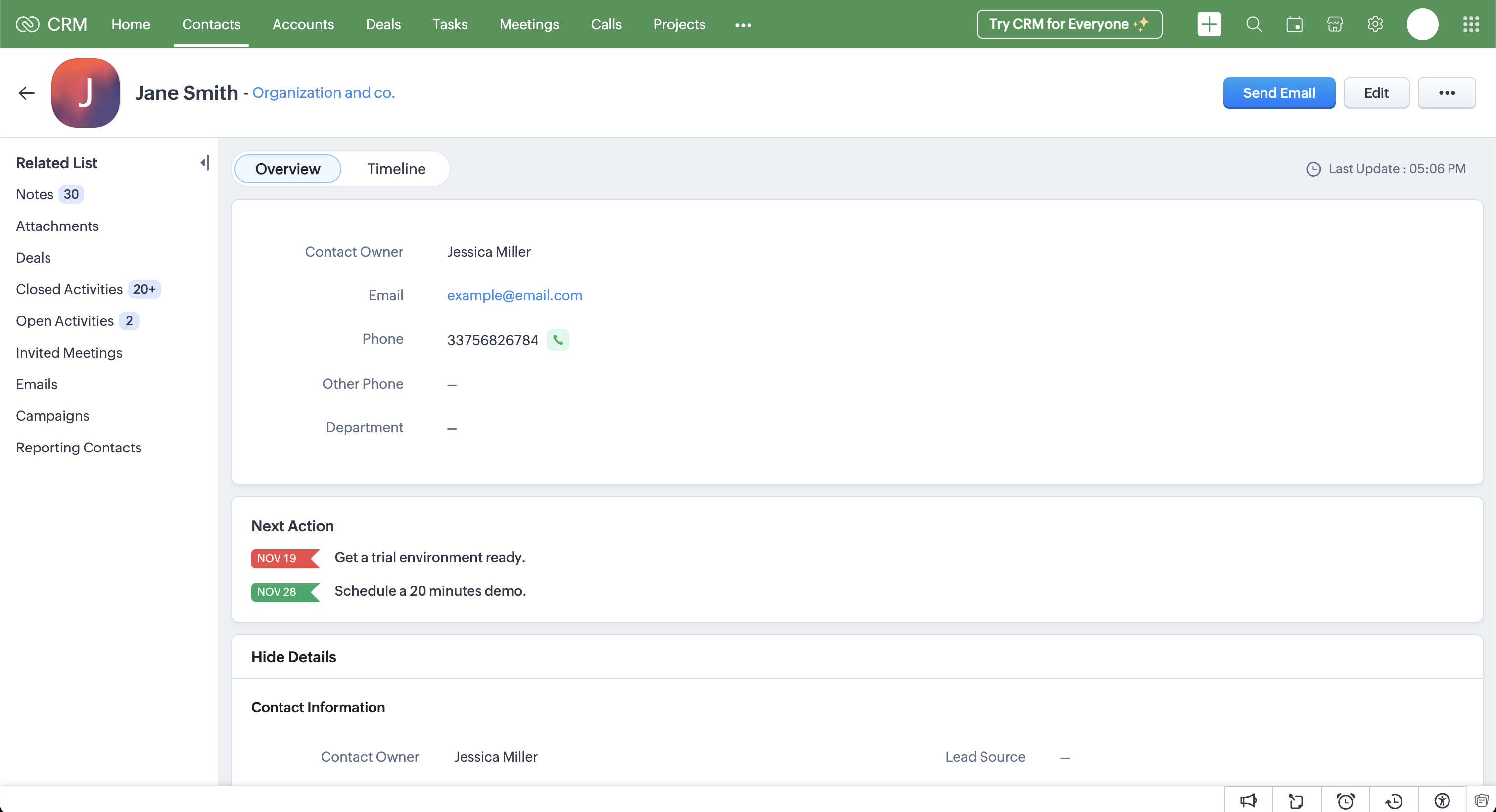The width and height of the screenshot is (1496, 812).
Task: Call the phone number with green phone icon
Action: tap(558, 340)
